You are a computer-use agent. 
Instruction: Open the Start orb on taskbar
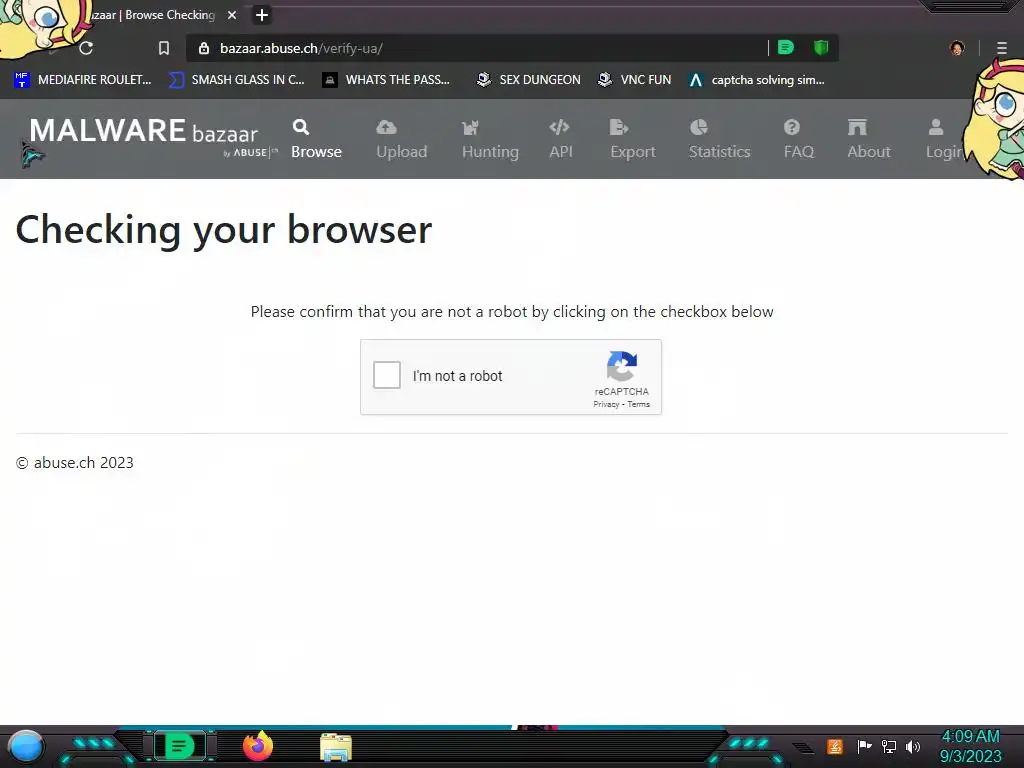[26, 747]
